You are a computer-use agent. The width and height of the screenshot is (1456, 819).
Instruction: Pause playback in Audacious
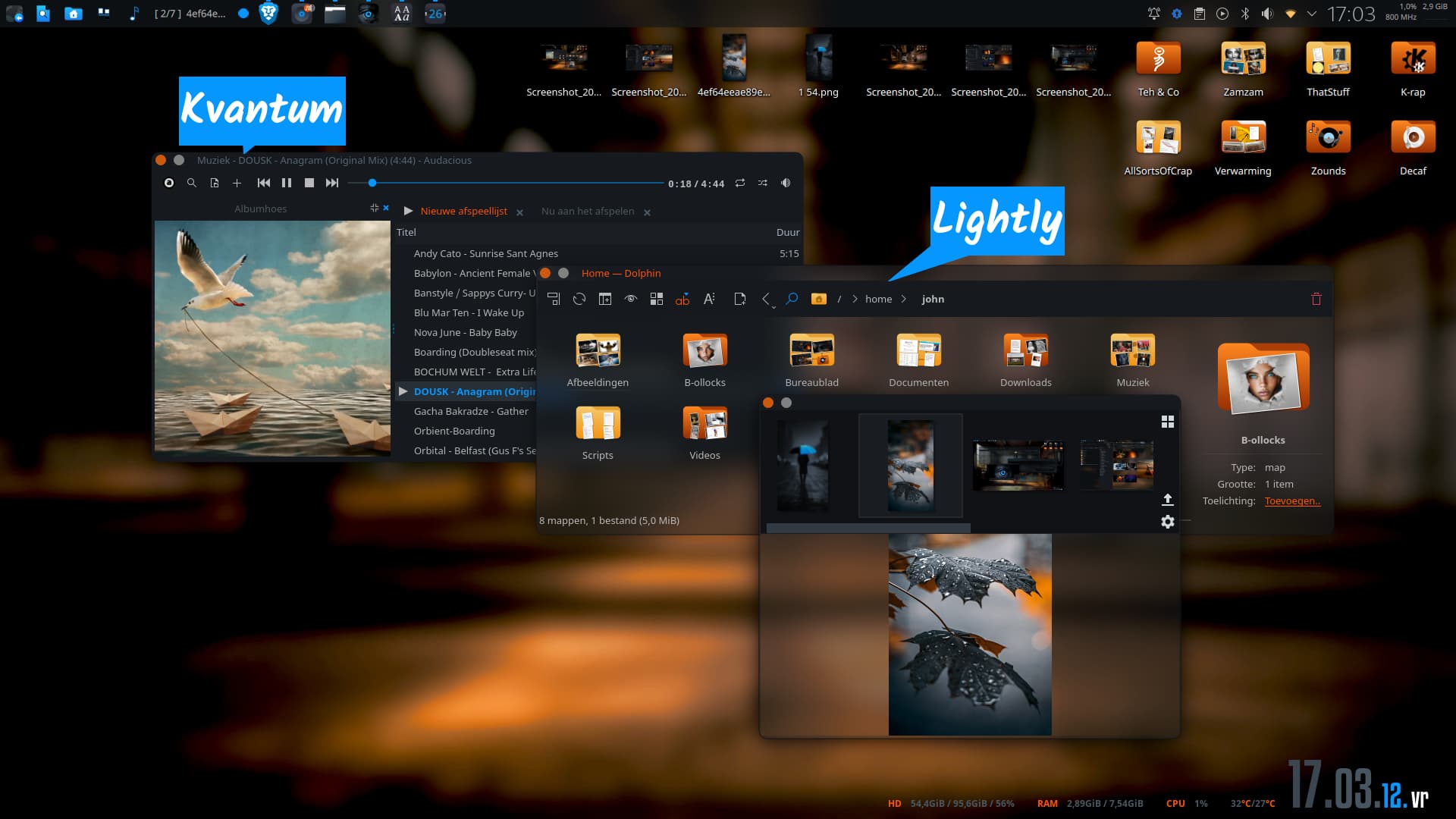[287, 183]
